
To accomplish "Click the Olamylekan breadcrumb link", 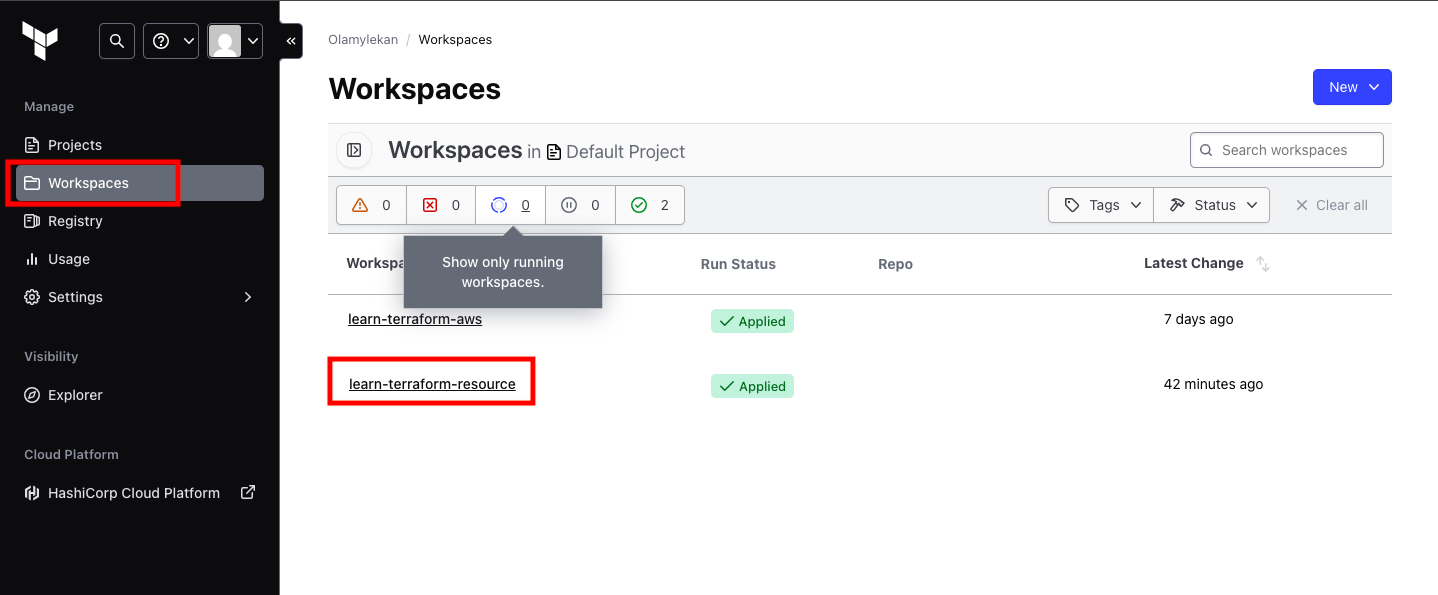I will pos(363,40).
